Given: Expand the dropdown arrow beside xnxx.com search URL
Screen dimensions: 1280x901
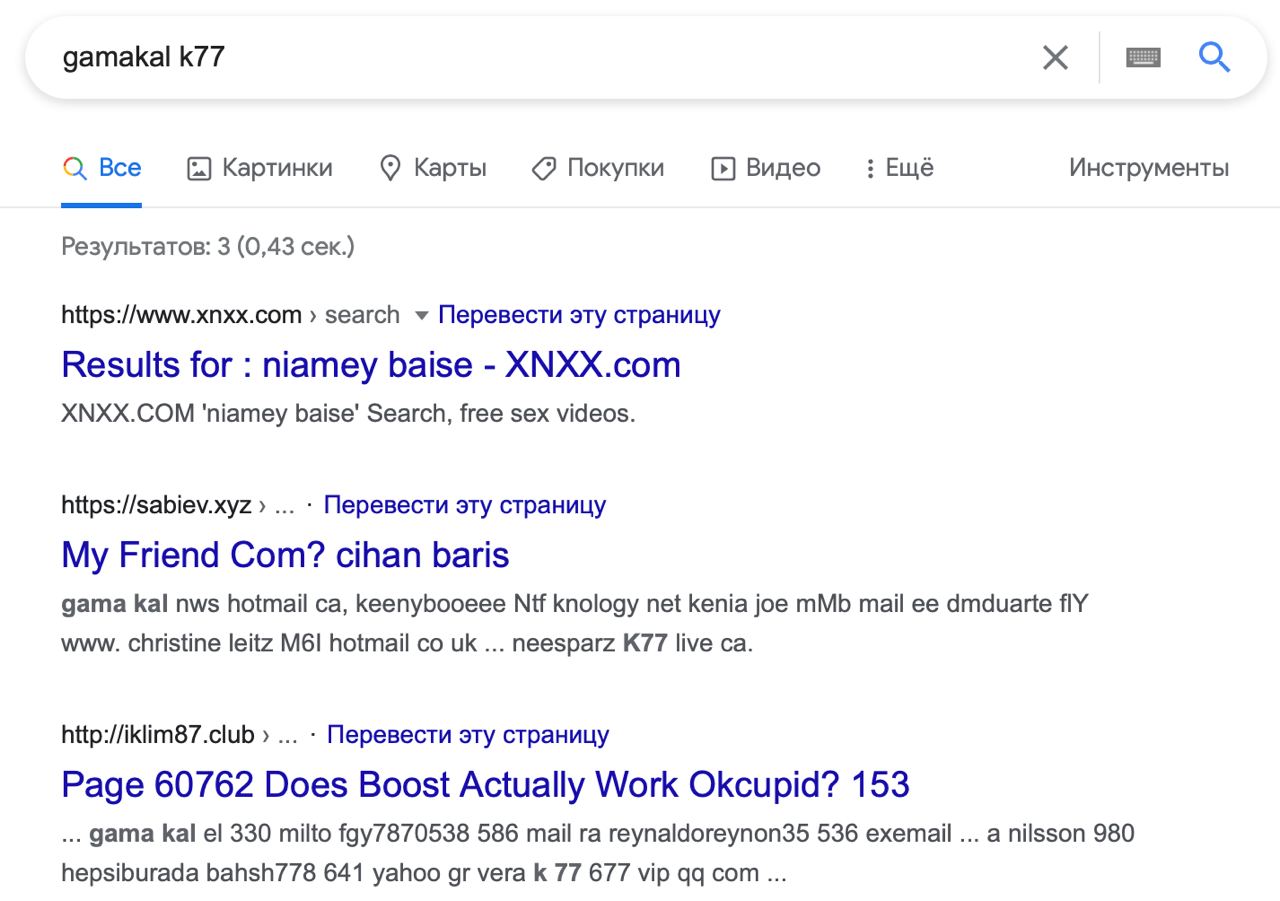Looking at the screenshot, I should [x=421, y=316].
